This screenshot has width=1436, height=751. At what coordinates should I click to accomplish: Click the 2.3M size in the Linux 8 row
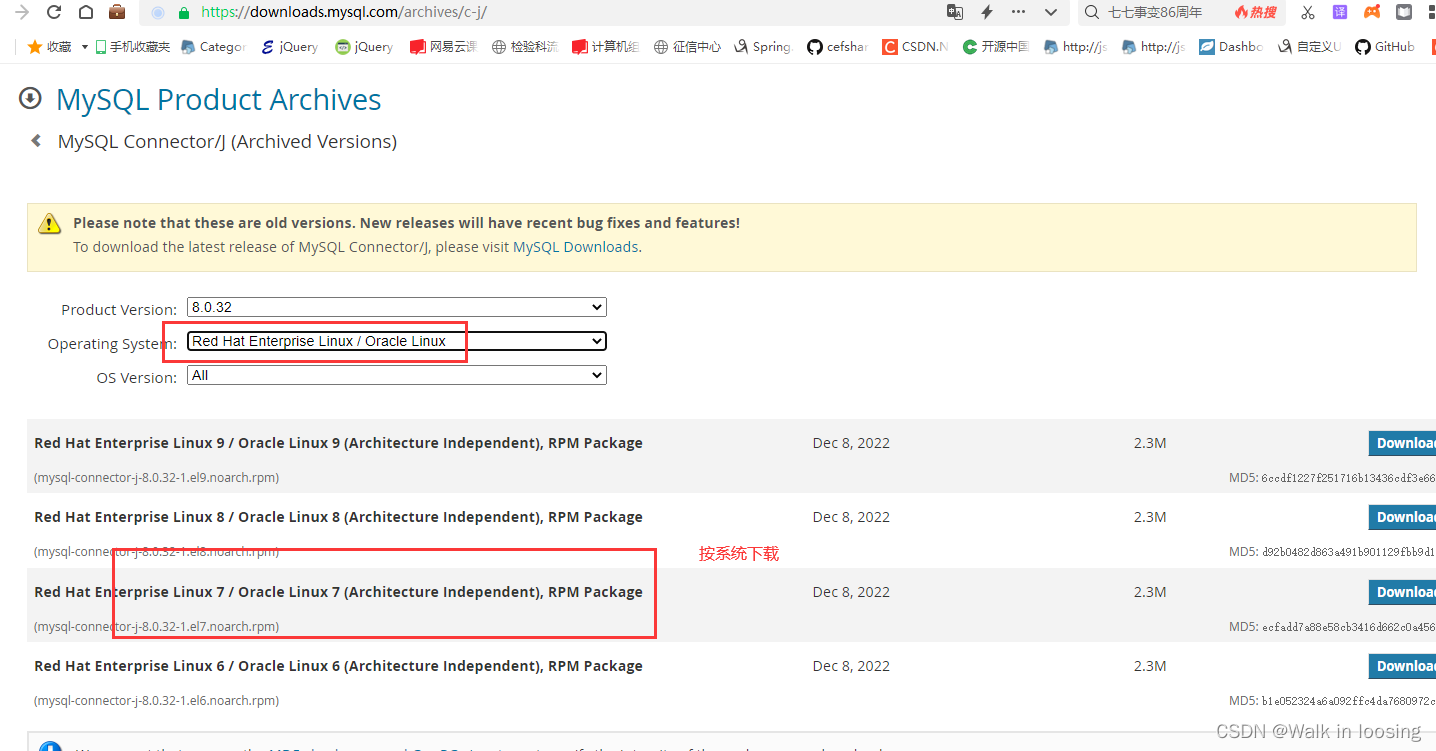point(1150,517)
